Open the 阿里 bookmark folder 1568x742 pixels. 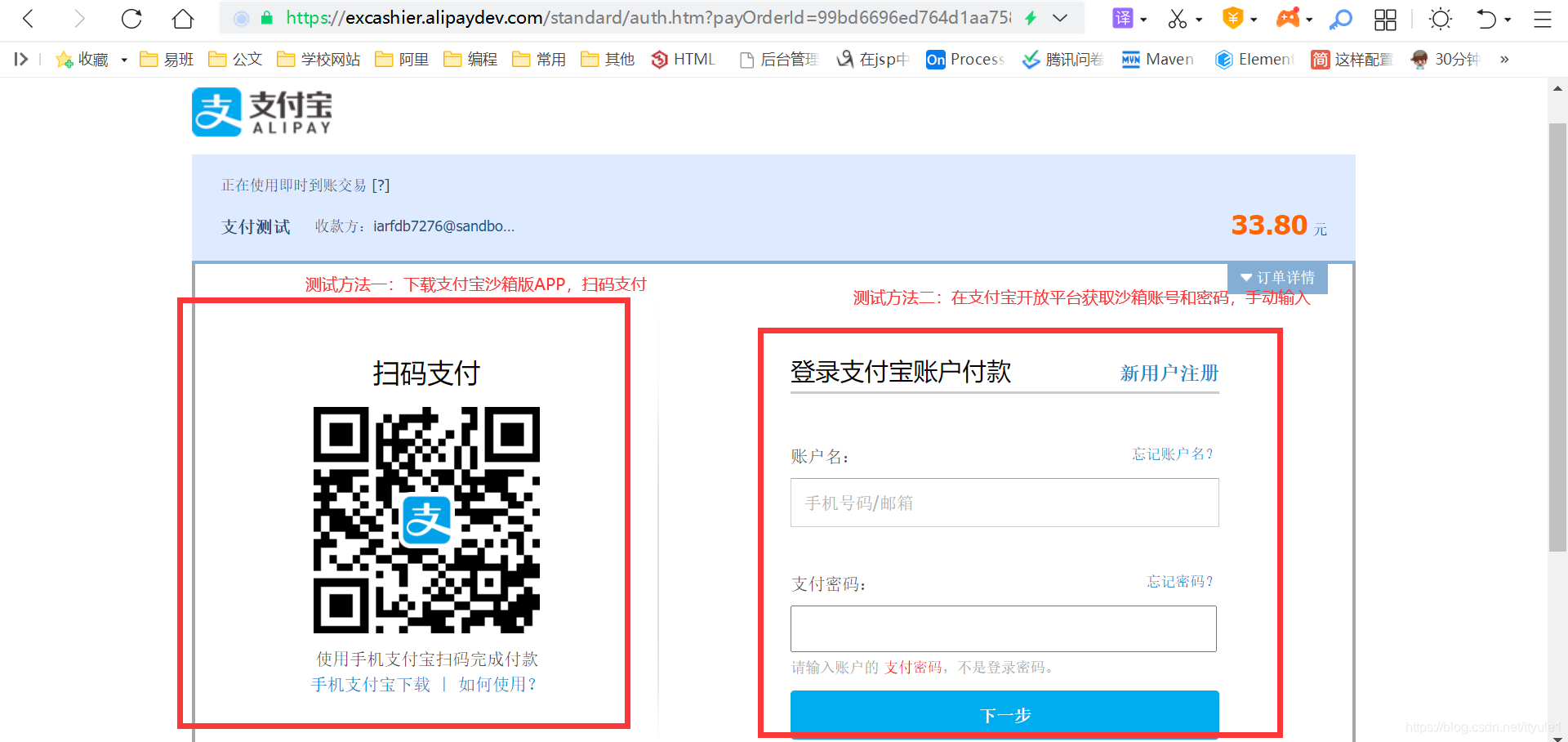(x=402, y=59)
